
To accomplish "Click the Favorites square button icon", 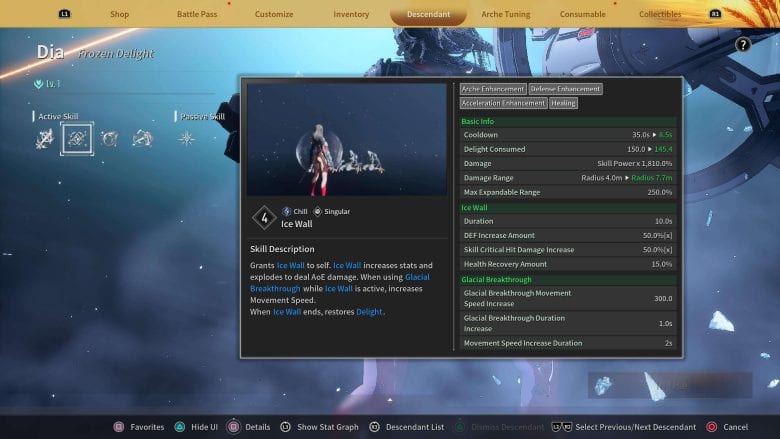I will 119,427.
